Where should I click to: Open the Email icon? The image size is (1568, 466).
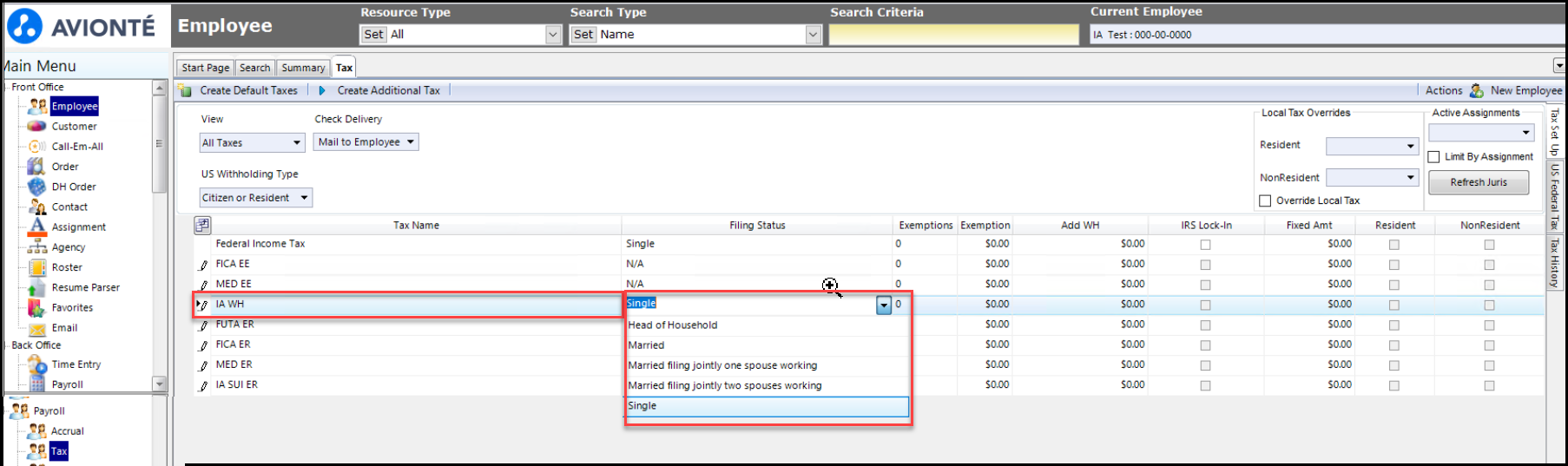[x=36, y=328]
